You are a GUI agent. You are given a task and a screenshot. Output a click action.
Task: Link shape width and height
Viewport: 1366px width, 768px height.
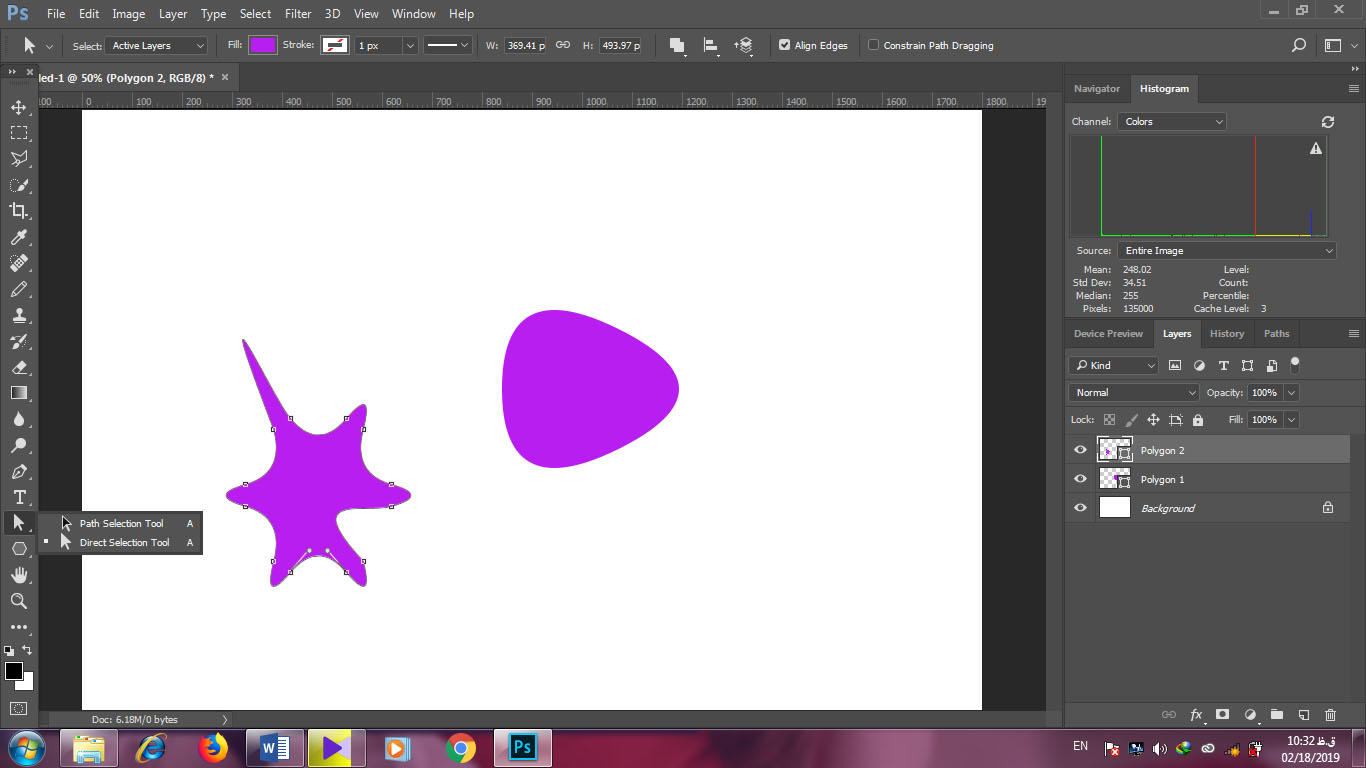pyautogui.click(x=563, y=45)
